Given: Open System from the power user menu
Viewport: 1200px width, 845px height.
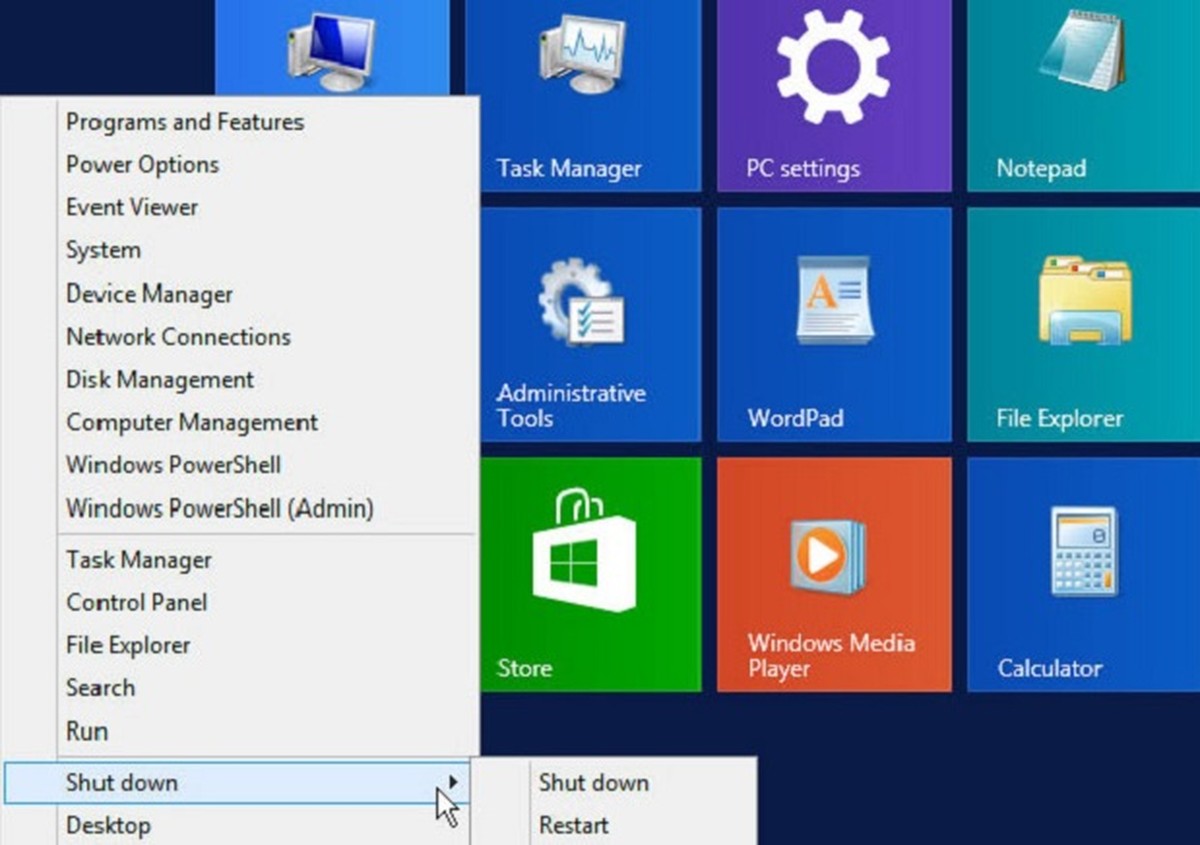Looking at the screenshot, I should click(103, 251).
